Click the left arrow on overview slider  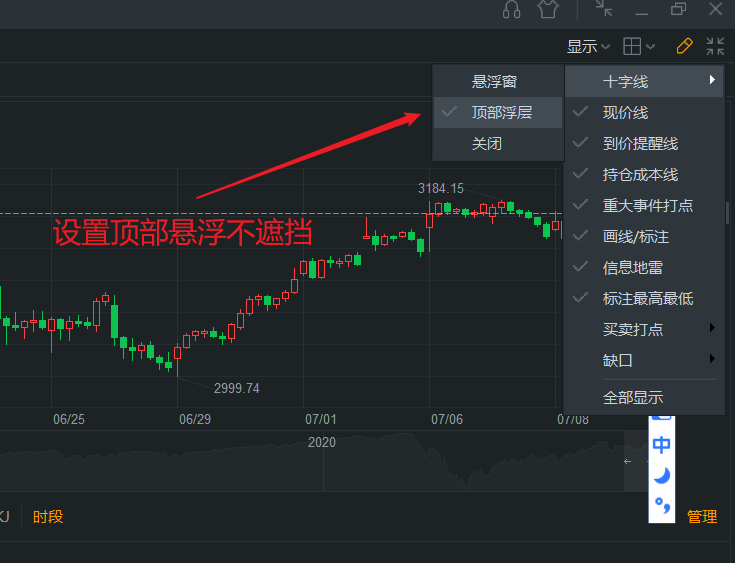pos(628,462)
